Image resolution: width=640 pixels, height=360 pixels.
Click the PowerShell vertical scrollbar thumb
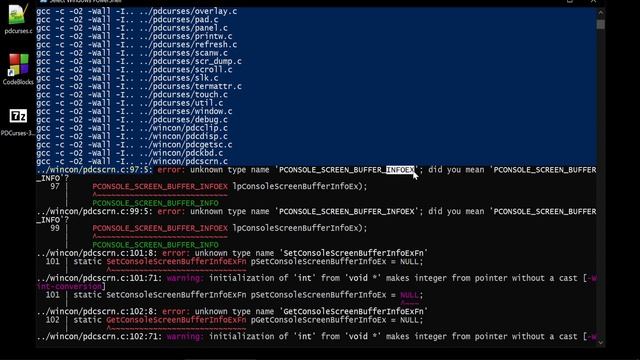pos(600,24)
